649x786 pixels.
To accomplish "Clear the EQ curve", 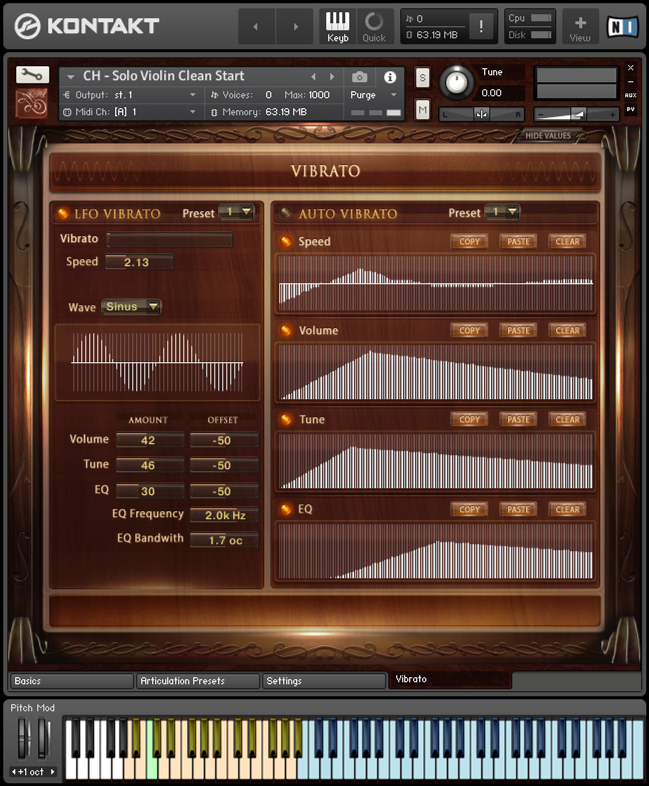I will tap(567, 509).
